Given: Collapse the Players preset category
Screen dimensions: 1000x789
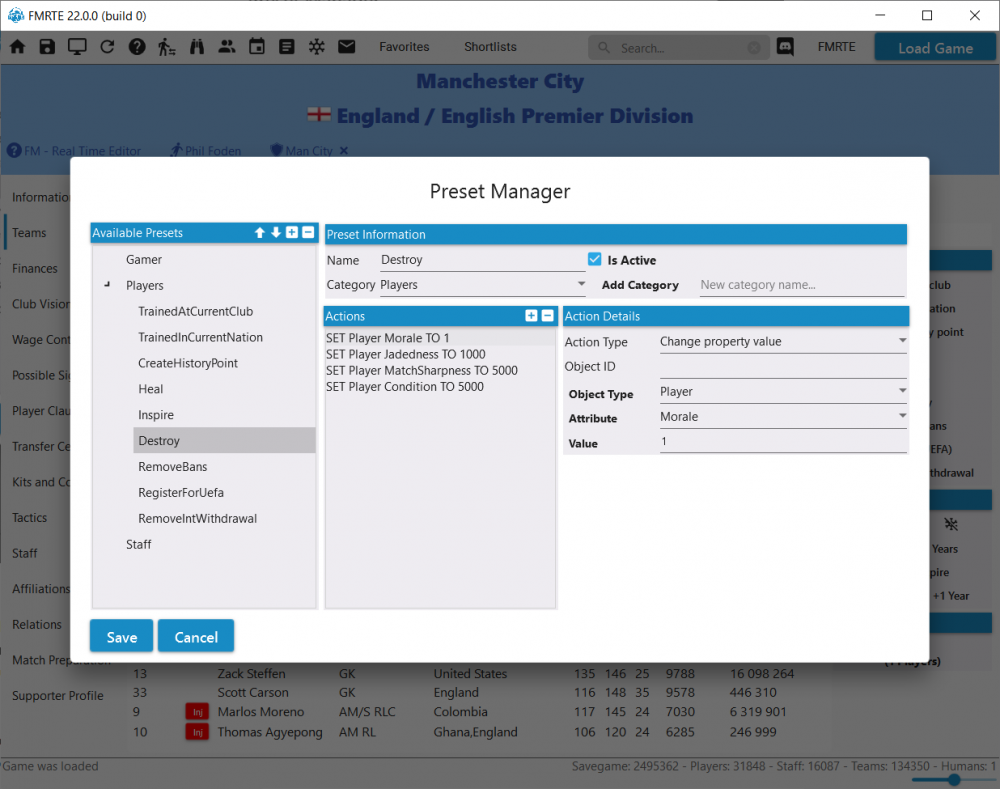Looking at the screenshot, I should point(107,286).
